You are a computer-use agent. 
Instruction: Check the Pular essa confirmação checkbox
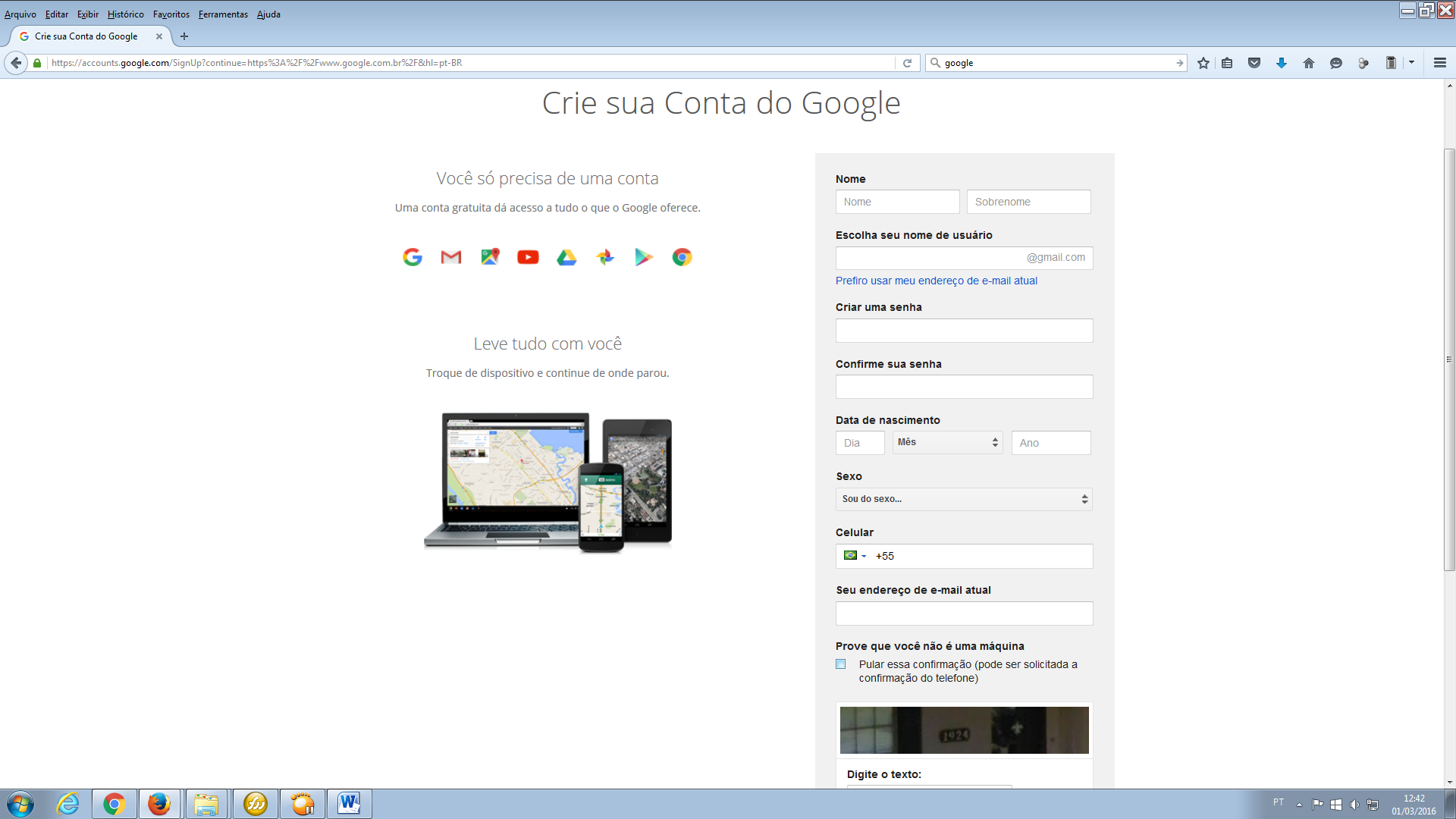click(x=840, y=664)
